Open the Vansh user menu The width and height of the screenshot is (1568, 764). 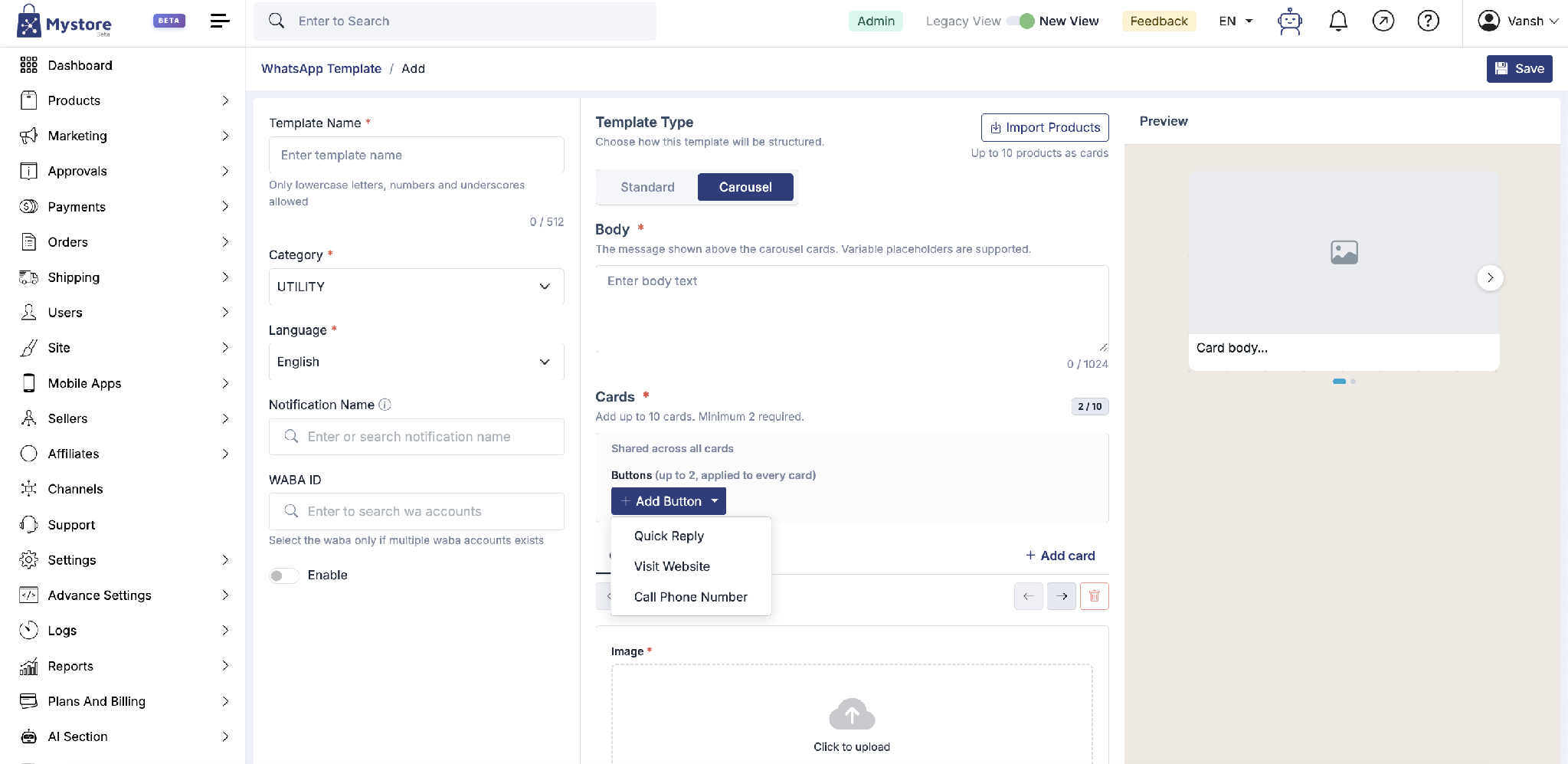pyautogui.click(x=1518, y=21)
